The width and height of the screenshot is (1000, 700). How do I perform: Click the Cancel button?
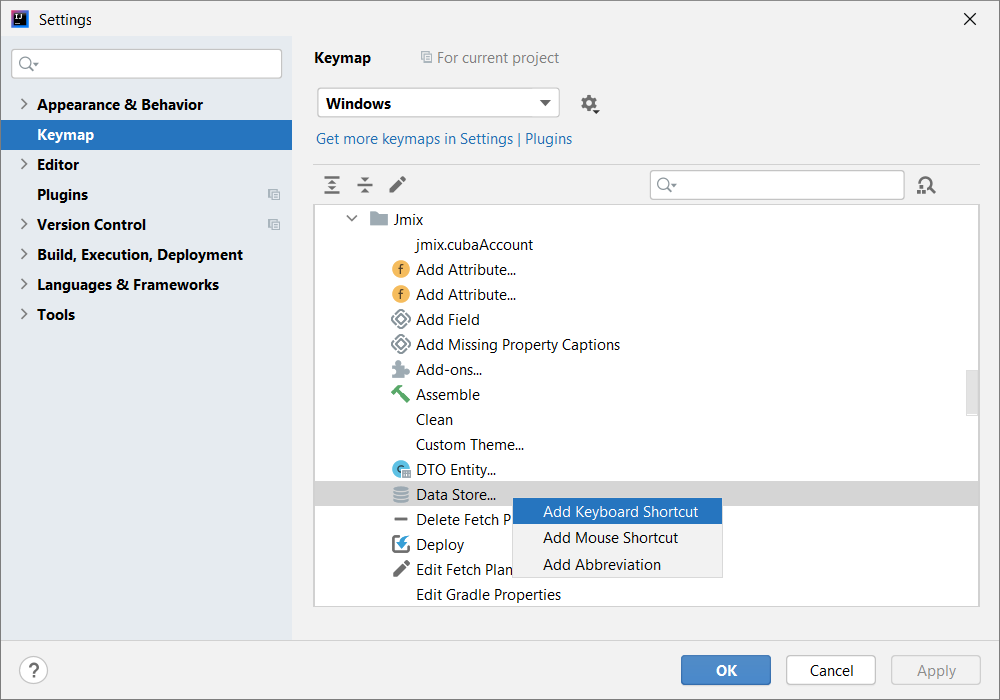pyautogui.click(x=831, y=670)
